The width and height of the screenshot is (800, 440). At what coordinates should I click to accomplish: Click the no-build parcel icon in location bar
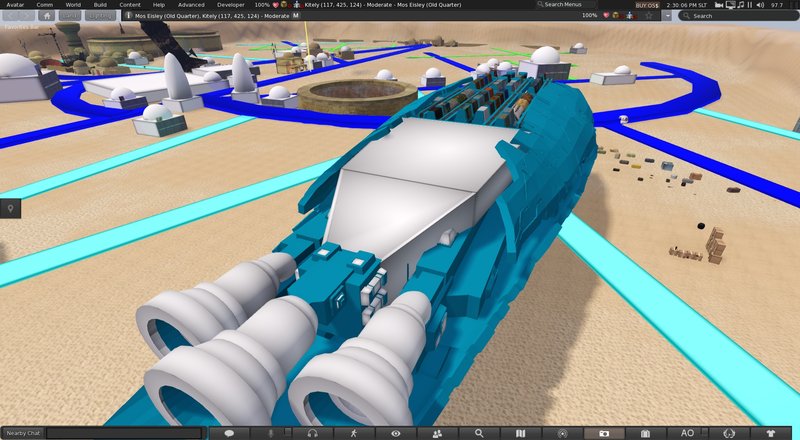(x=618, y=16)
